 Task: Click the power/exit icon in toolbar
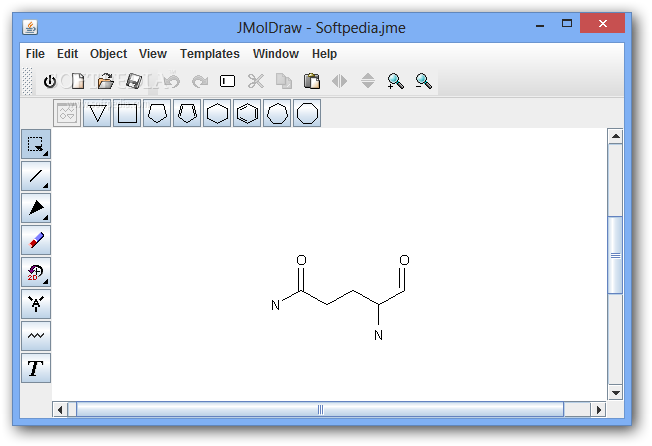click(50, 81)
